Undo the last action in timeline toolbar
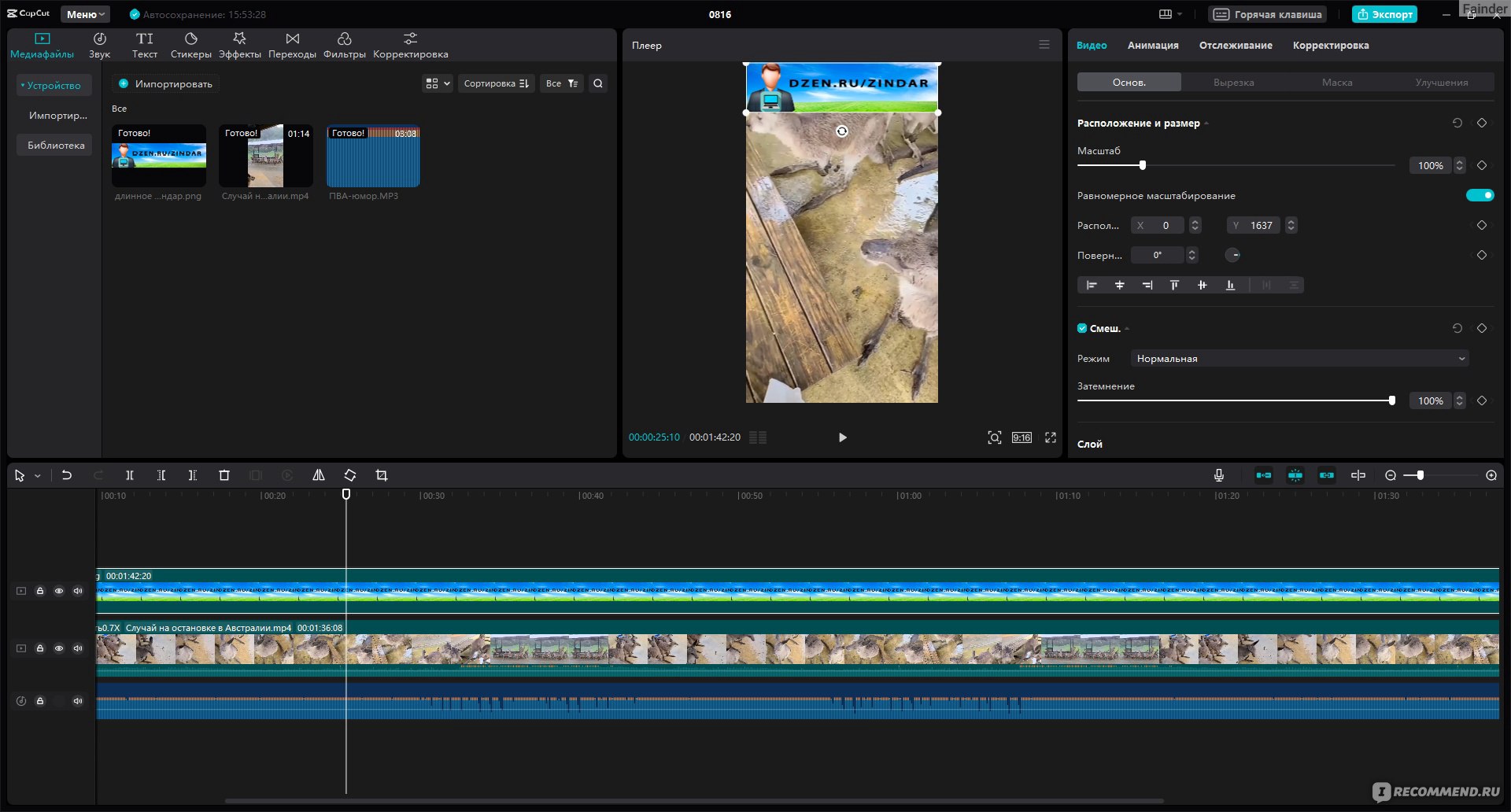This screenshot has width=1511, height=812. pos(67,475)
